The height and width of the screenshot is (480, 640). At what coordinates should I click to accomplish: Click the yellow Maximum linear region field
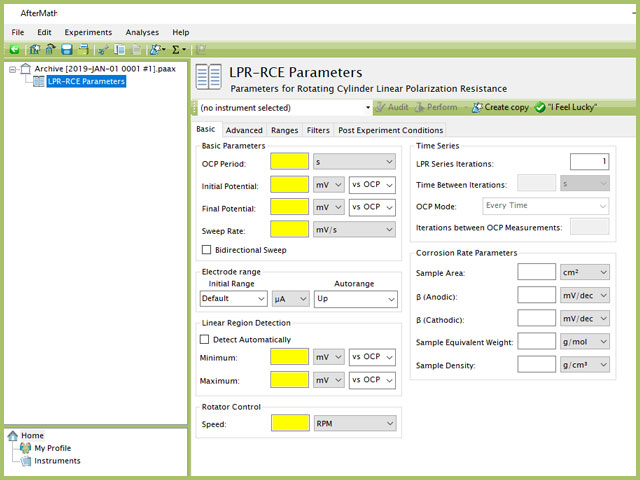click(x=289, y=380)
